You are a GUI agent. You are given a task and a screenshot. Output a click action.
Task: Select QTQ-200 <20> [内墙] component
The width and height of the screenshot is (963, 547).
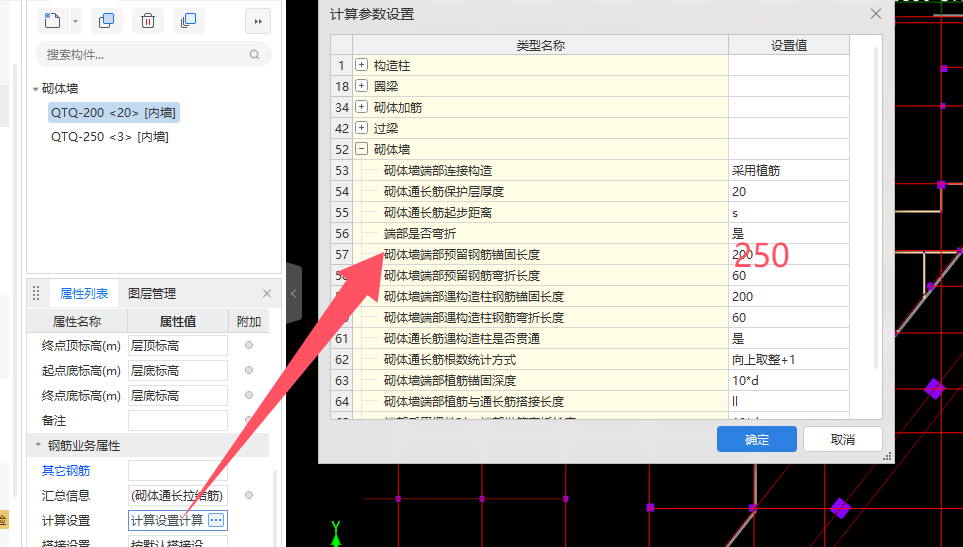pos(114,113)
